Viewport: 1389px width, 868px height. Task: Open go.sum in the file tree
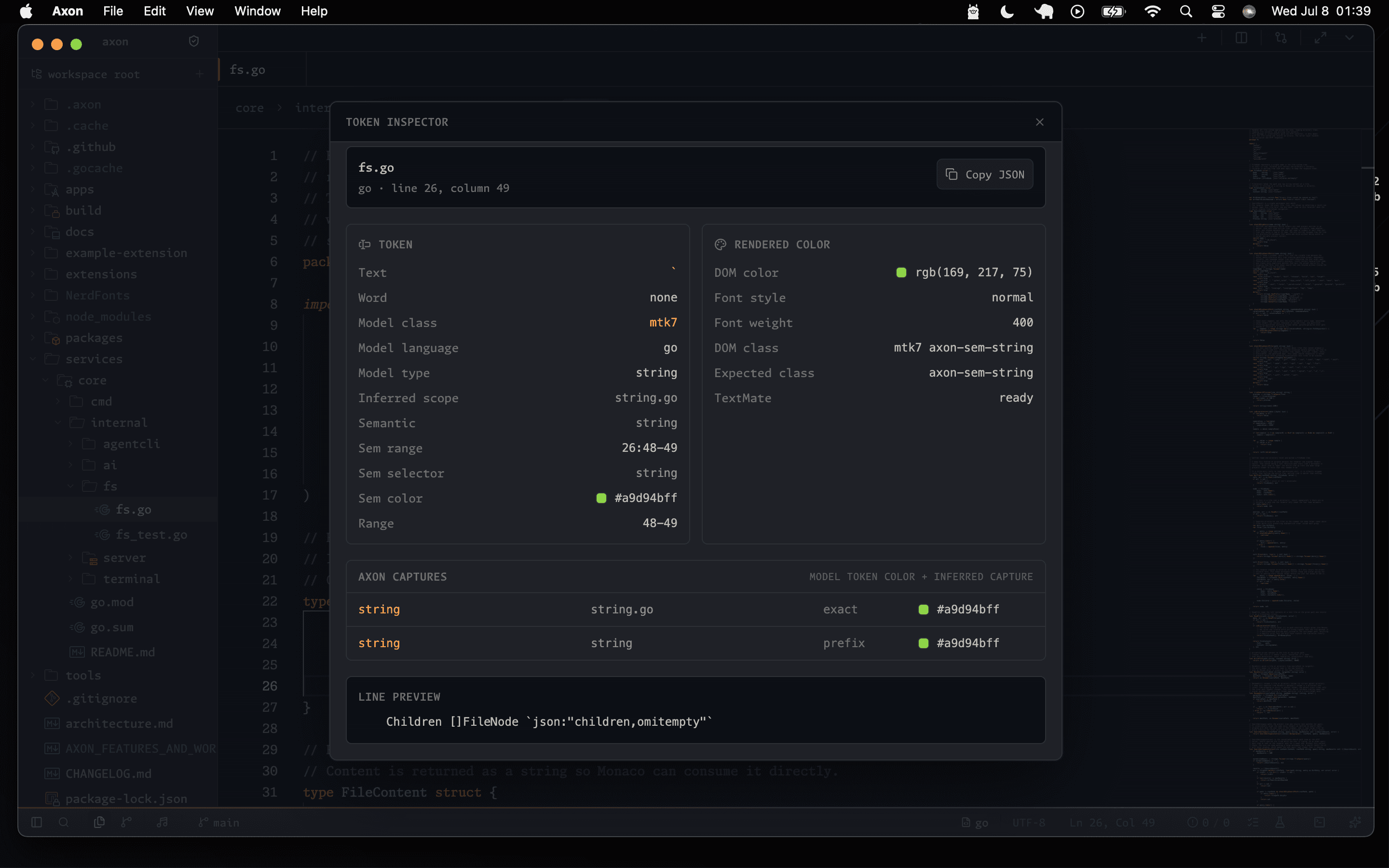tap(111, 628)
